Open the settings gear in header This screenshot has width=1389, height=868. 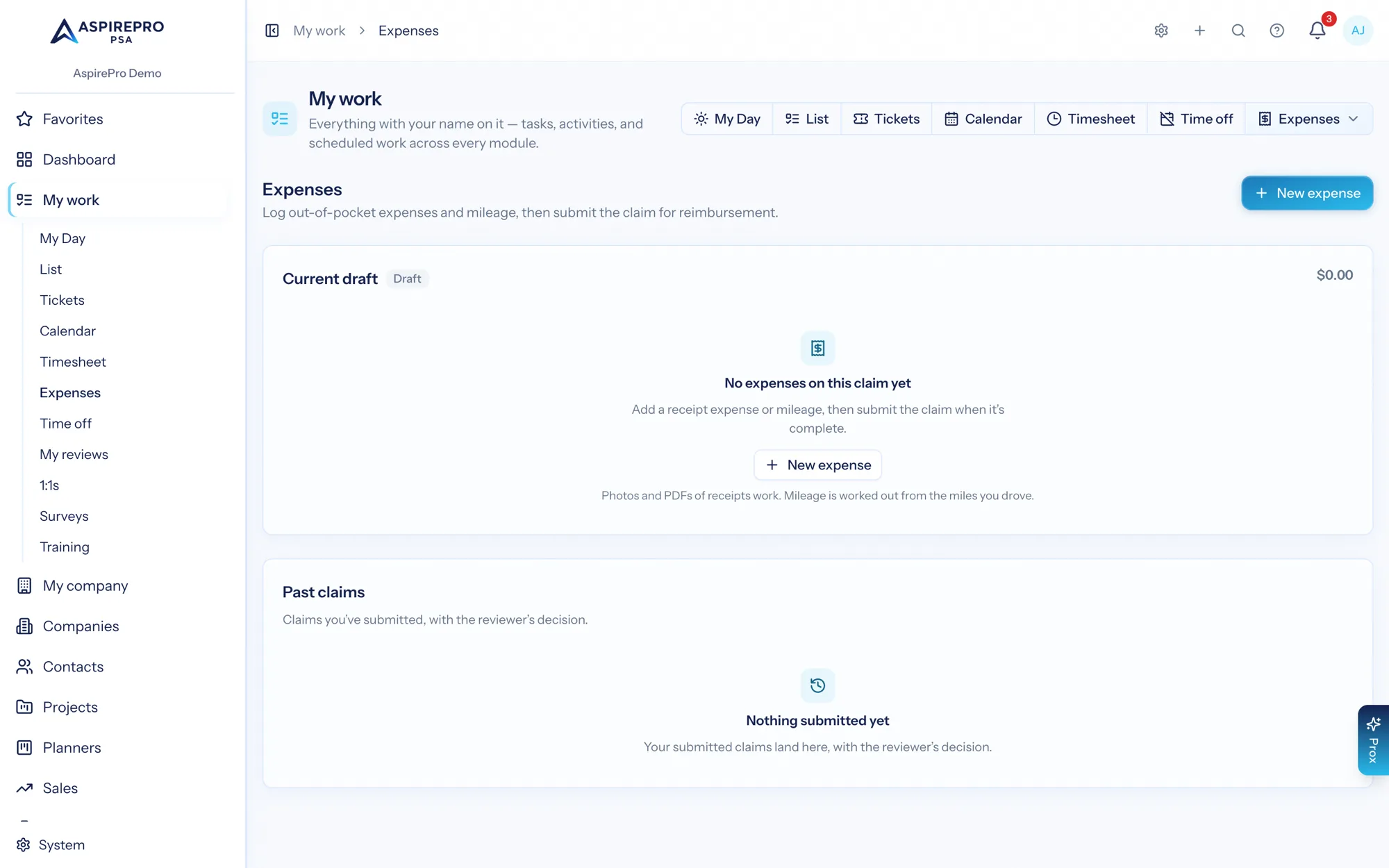point(1161,31)
